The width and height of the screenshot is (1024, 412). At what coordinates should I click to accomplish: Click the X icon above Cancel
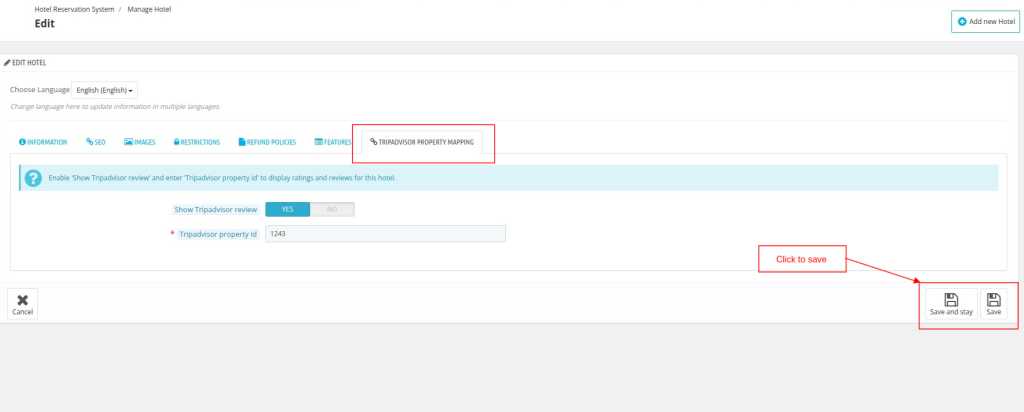click(22, 300)
